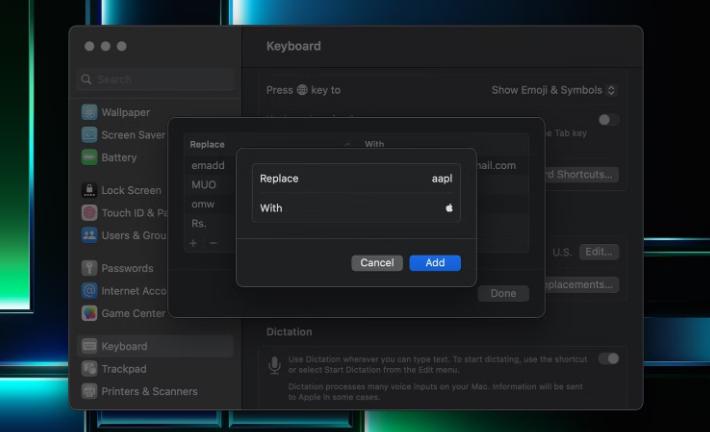Open Keyboard Shortcuts button
This screenshot has height=432, width=710.
pos(581,174)
